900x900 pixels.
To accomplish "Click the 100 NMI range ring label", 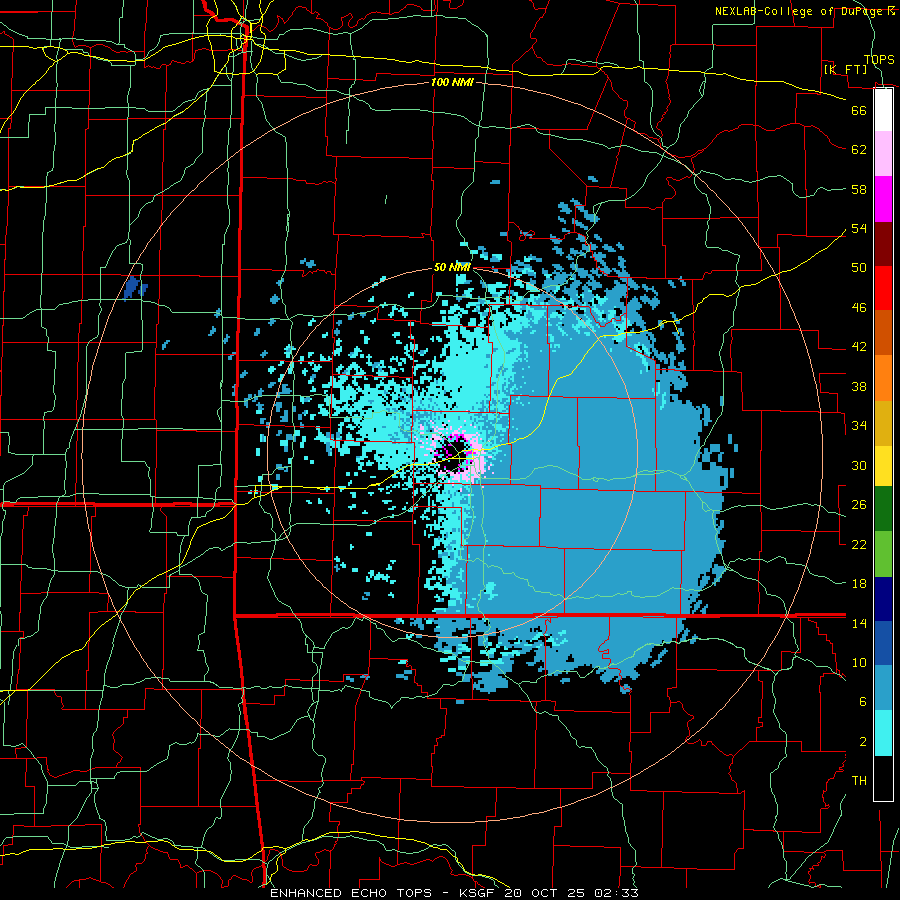I will (452, 82).
